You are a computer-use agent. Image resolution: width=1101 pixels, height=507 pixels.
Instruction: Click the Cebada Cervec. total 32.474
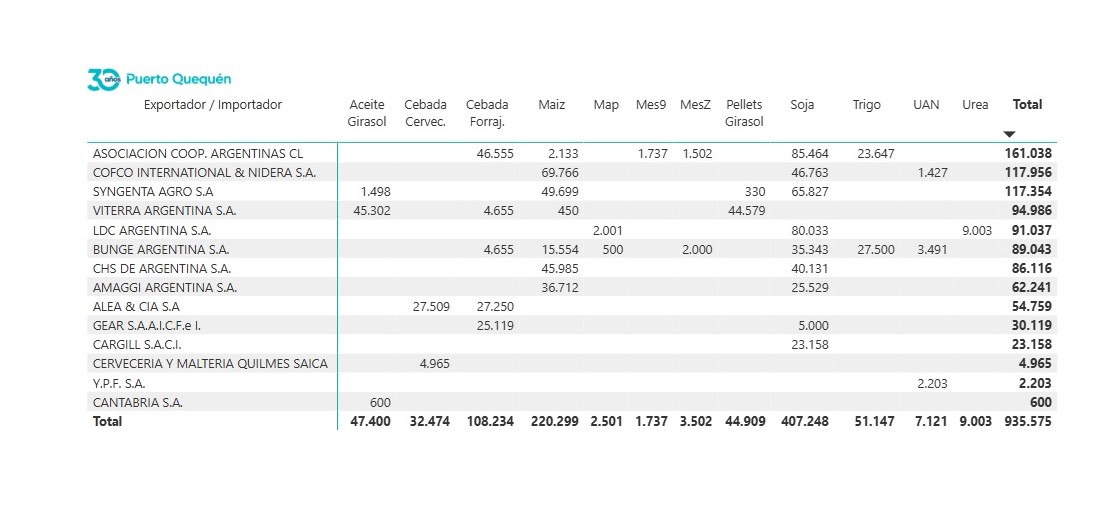coord(430,421)
